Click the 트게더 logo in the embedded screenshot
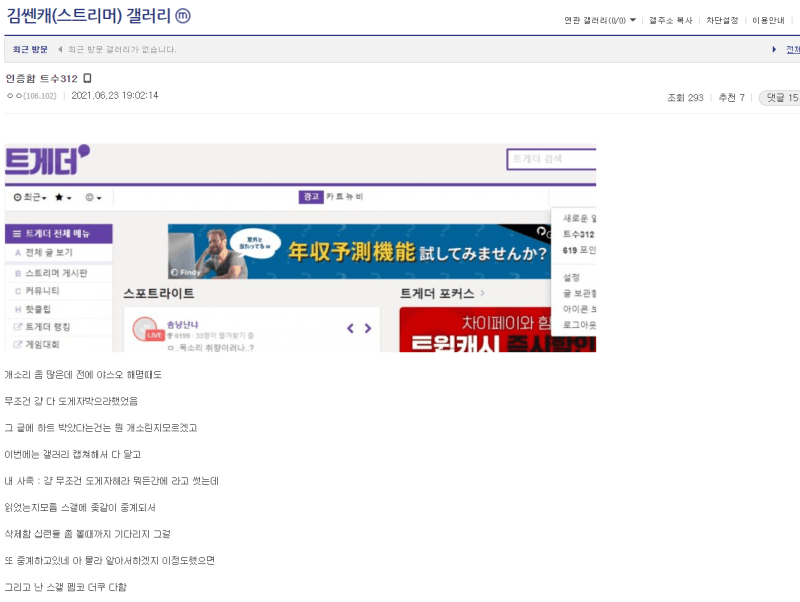 (47, 160)
